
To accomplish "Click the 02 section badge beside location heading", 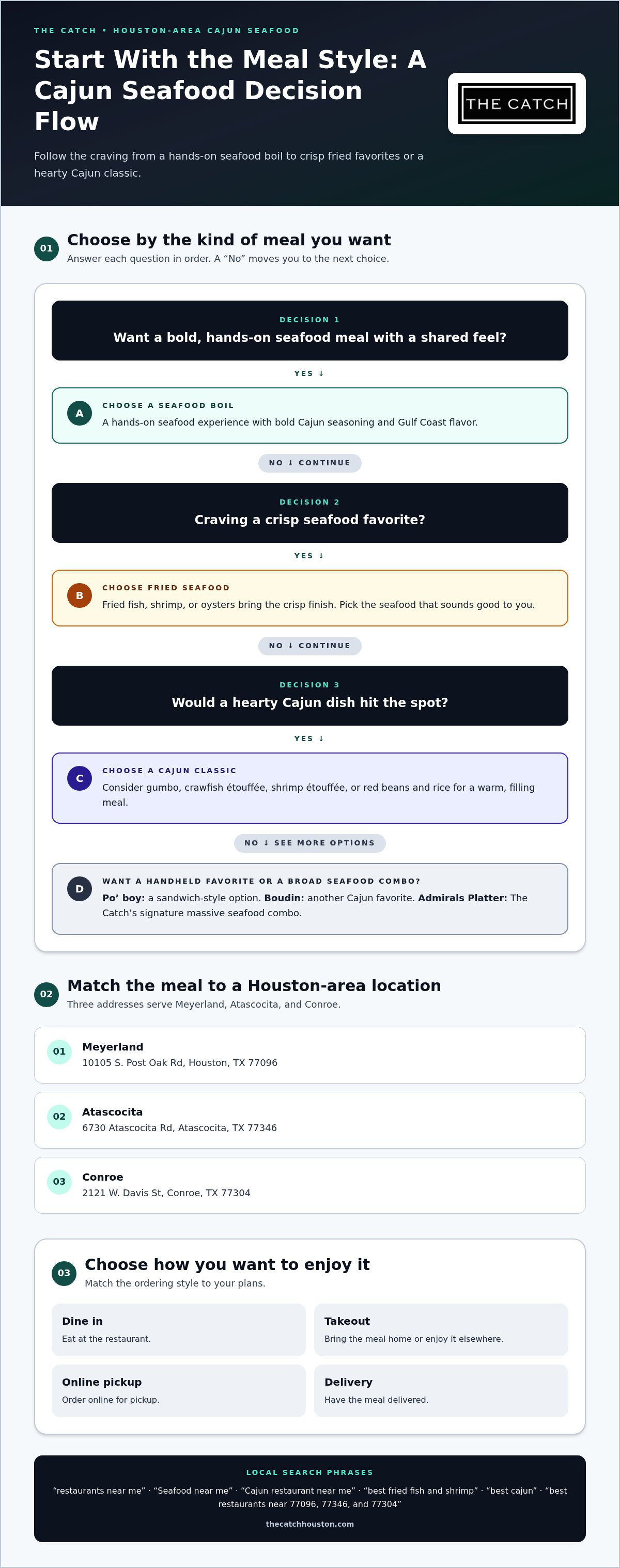I will (x=47, y=994).
